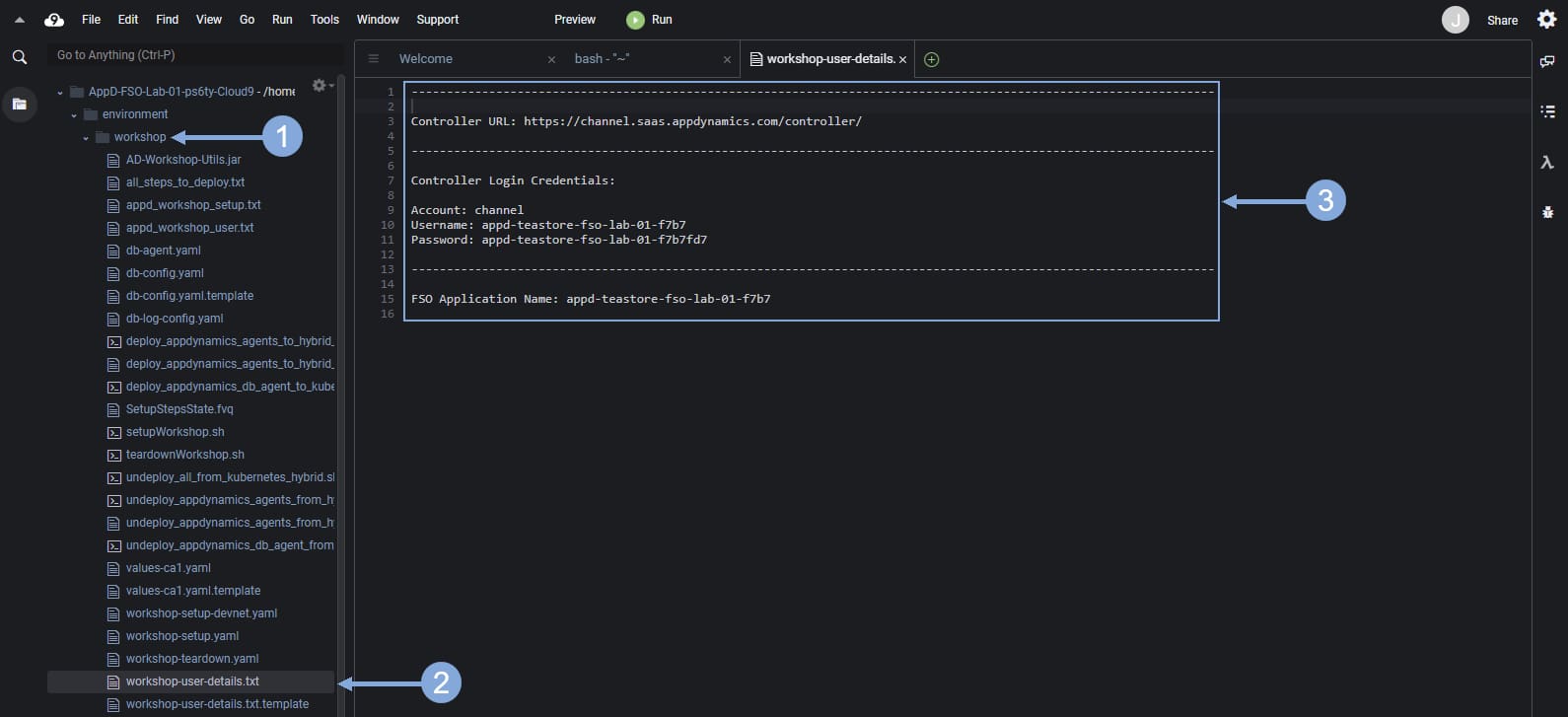Open the Tools menu

(324, 20)
